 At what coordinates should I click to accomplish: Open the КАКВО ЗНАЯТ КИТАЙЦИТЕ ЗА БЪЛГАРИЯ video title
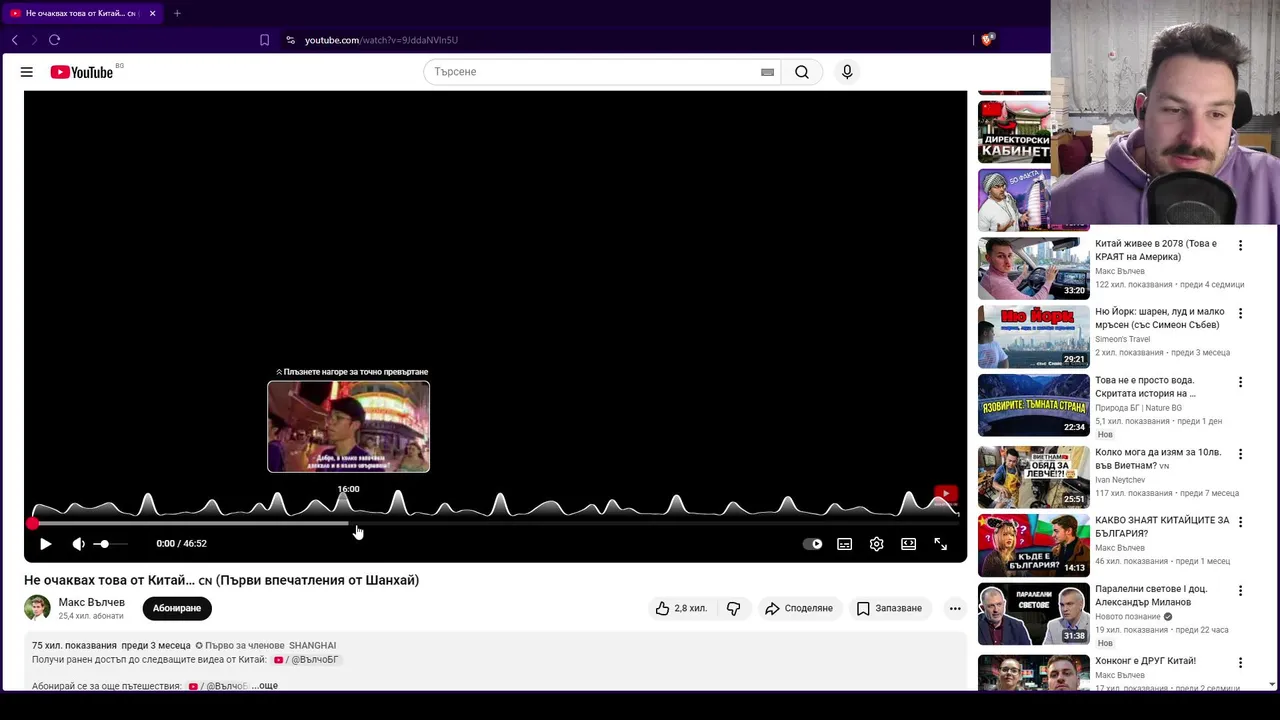pos(1162,527)
